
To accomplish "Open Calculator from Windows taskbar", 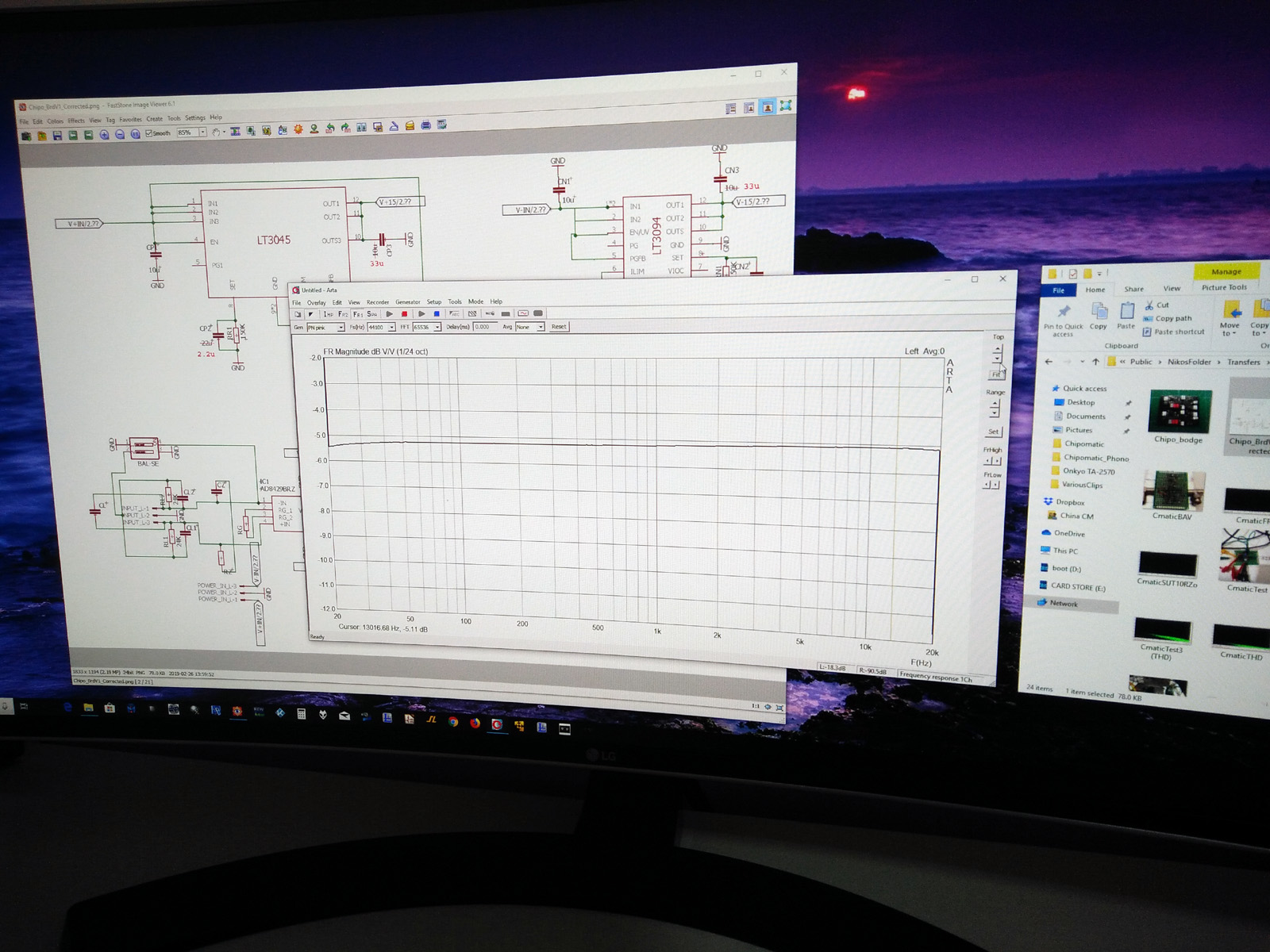I will point(301,714).
